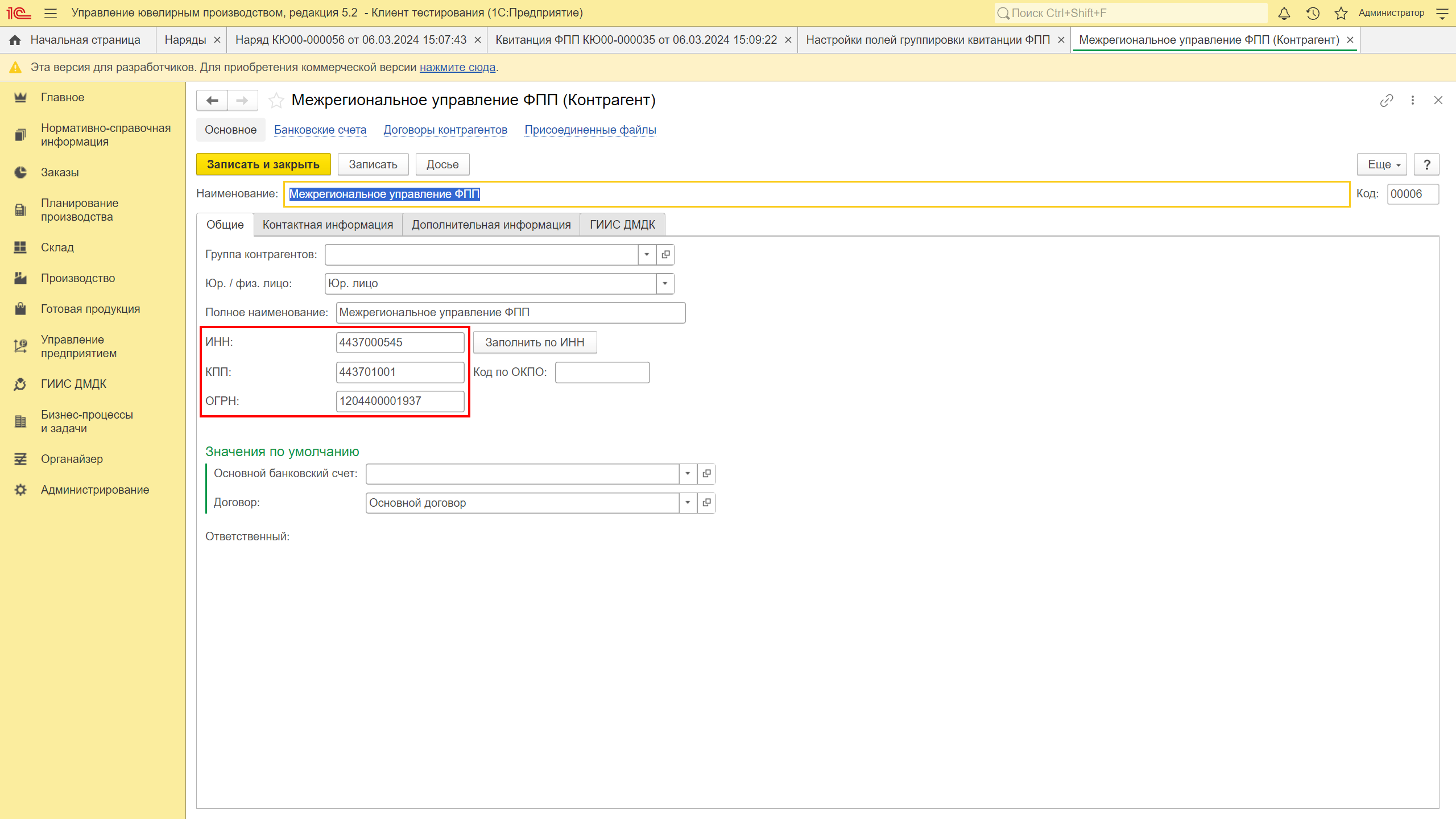This screenshot has width=1456, height=819.
Task: Open the Договор record icon
Action: pos(706,503)
